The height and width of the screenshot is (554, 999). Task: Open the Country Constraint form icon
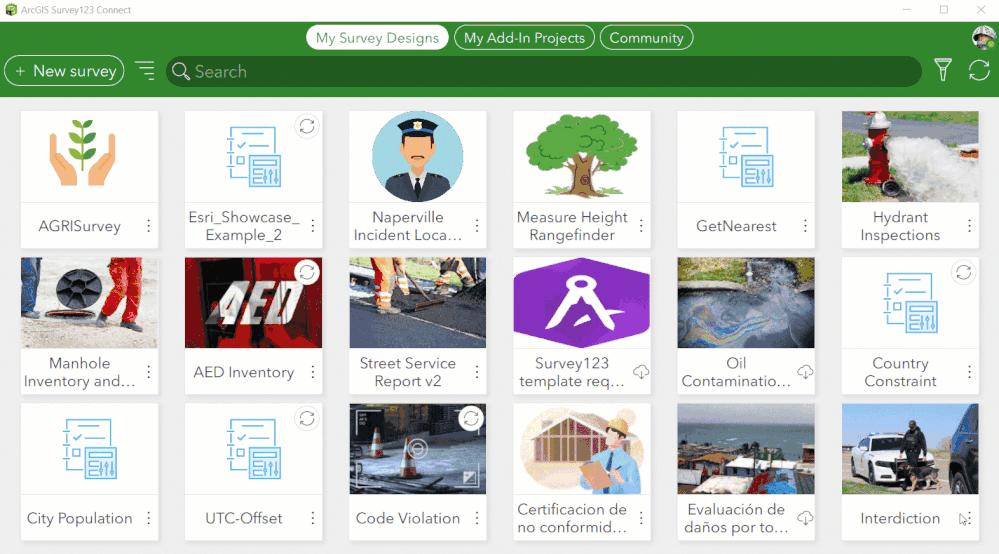pyautogui.click(x=910, y=302)
